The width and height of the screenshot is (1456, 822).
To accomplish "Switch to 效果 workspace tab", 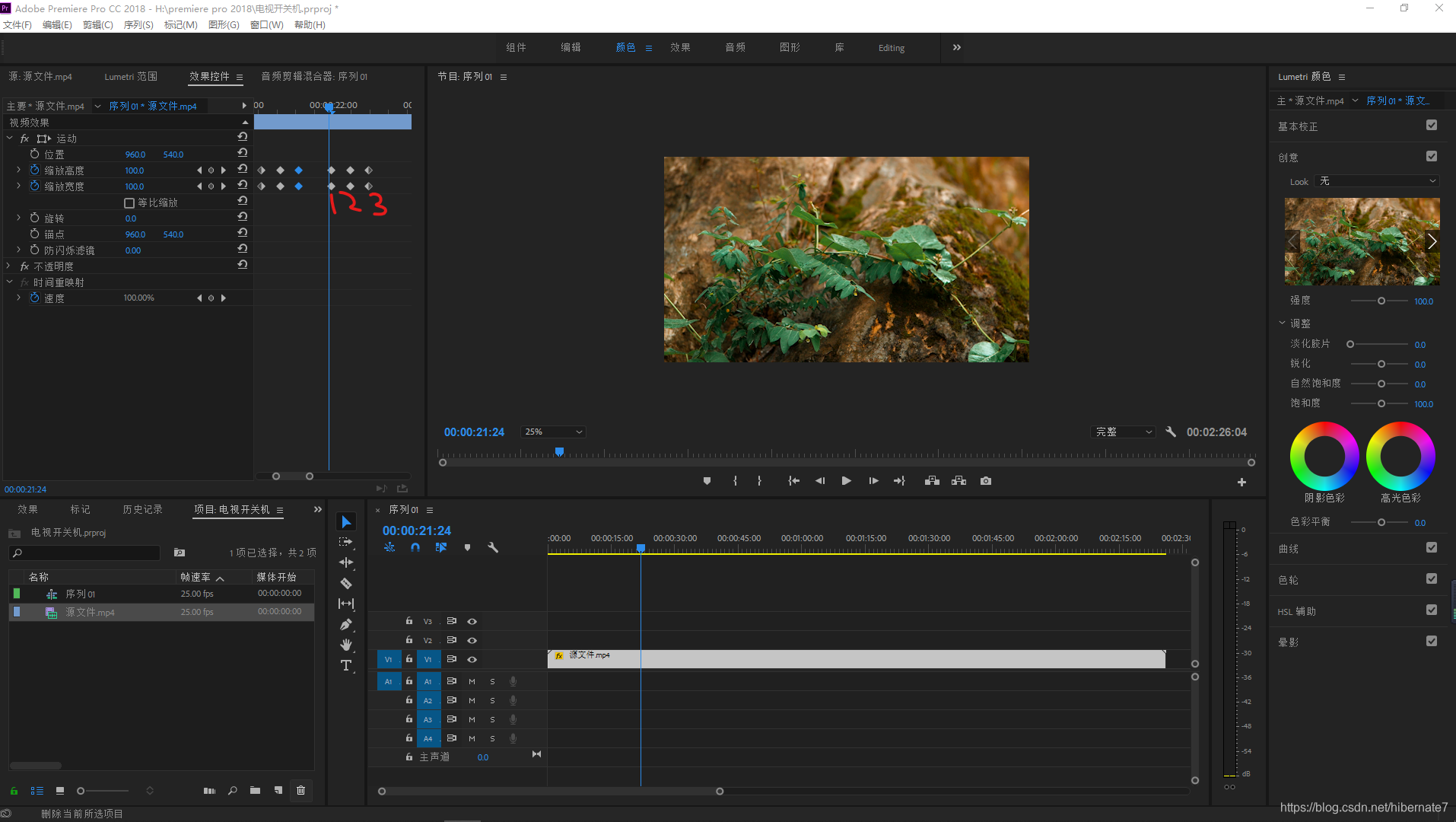I will tap(680, 47).
